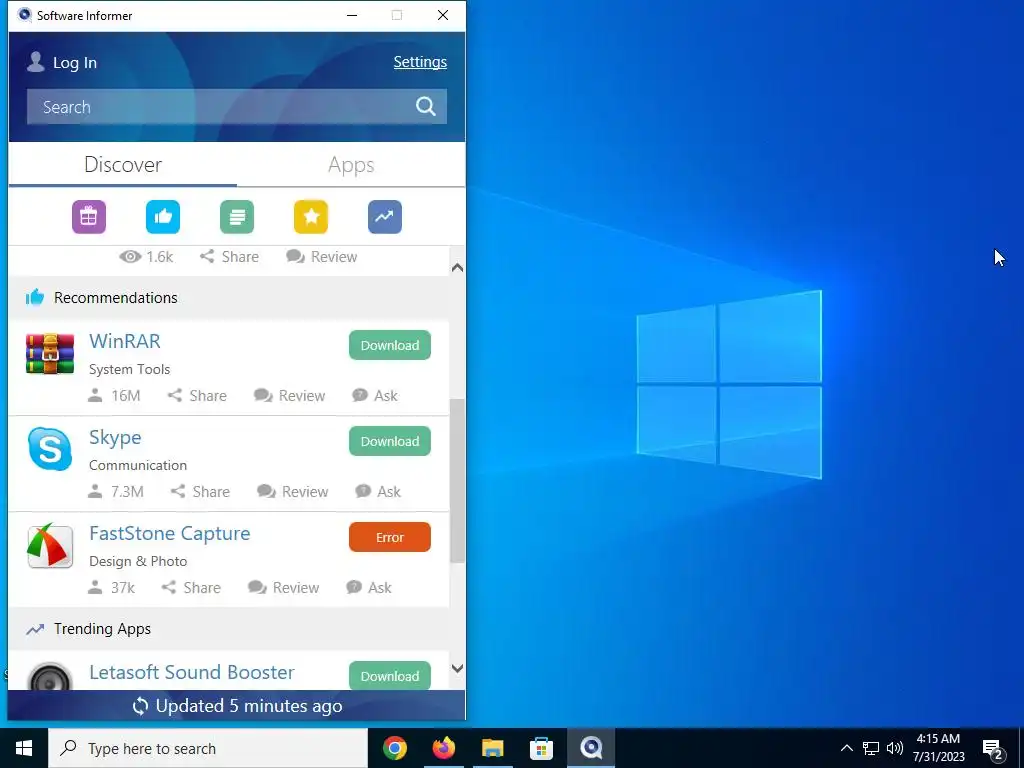Click the WinRAR app icon
1024x768 pixels.
50,353
